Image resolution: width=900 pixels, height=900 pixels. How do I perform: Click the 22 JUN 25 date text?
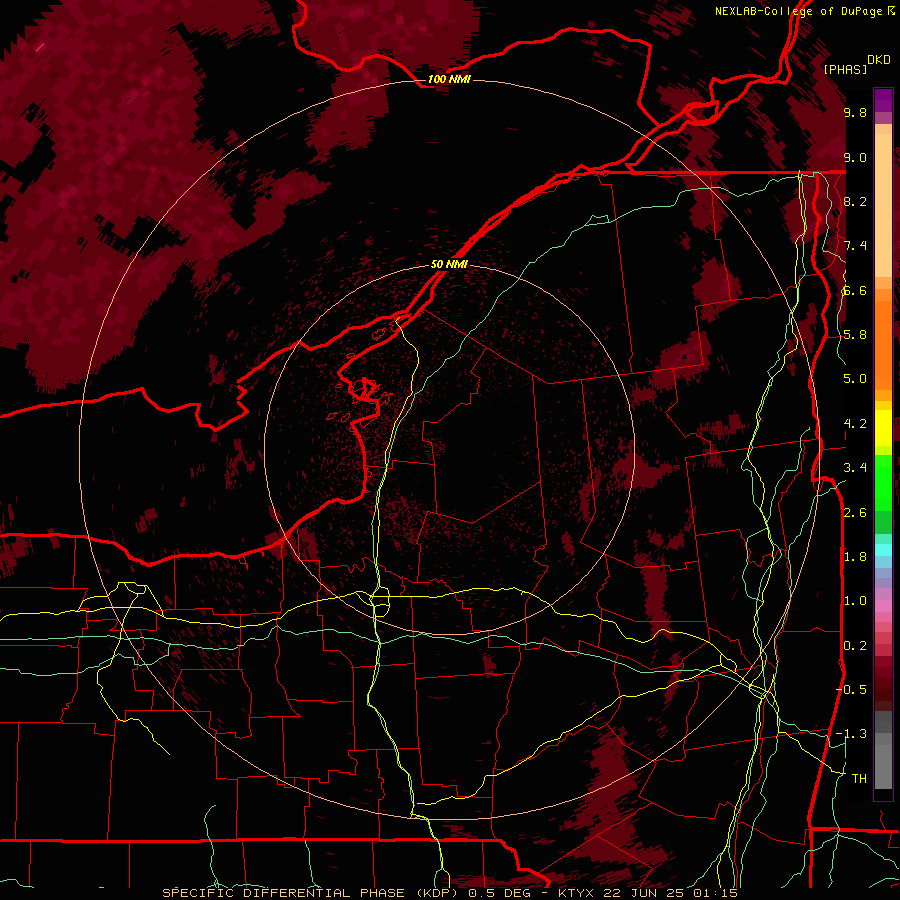644,893
